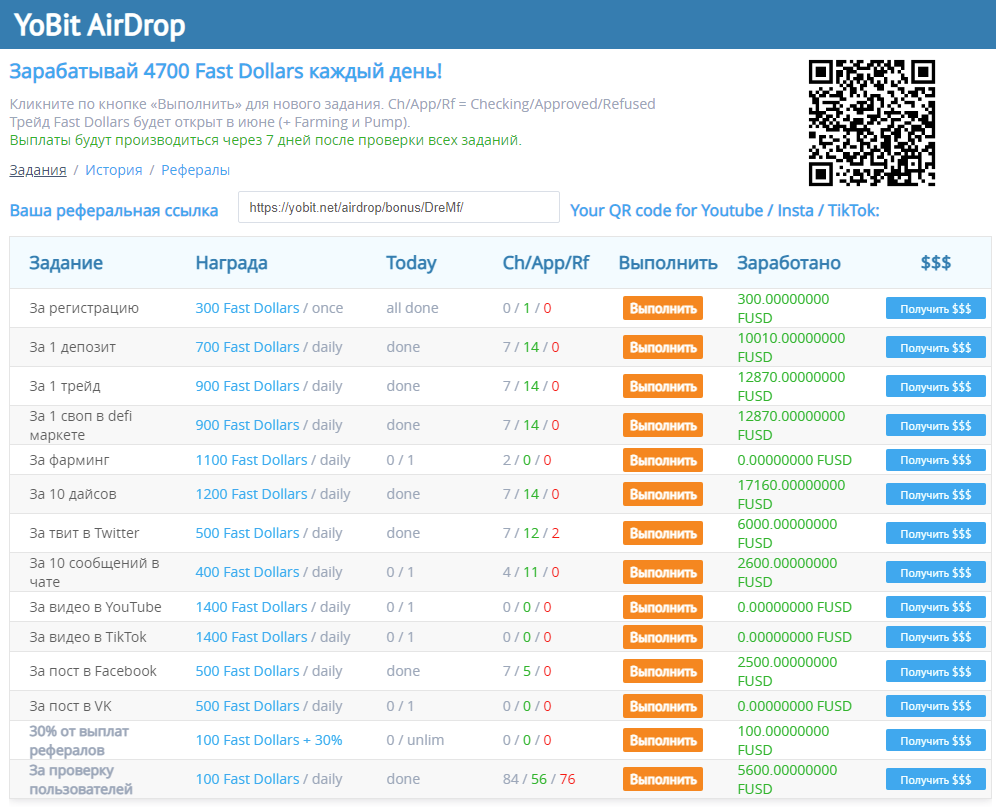Click the 1100 Fast Dollars farming link

252,459
